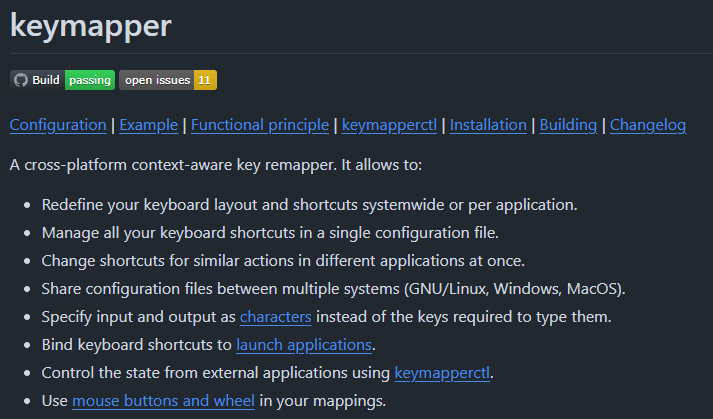Open the Functional principle link

pyautogui.click(x=260, y=125)
